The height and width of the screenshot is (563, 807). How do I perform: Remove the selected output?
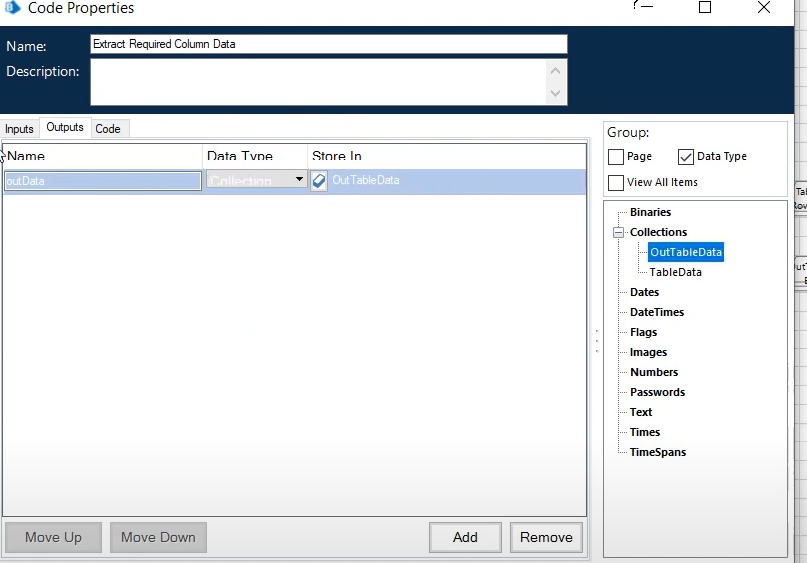point(546,537)
